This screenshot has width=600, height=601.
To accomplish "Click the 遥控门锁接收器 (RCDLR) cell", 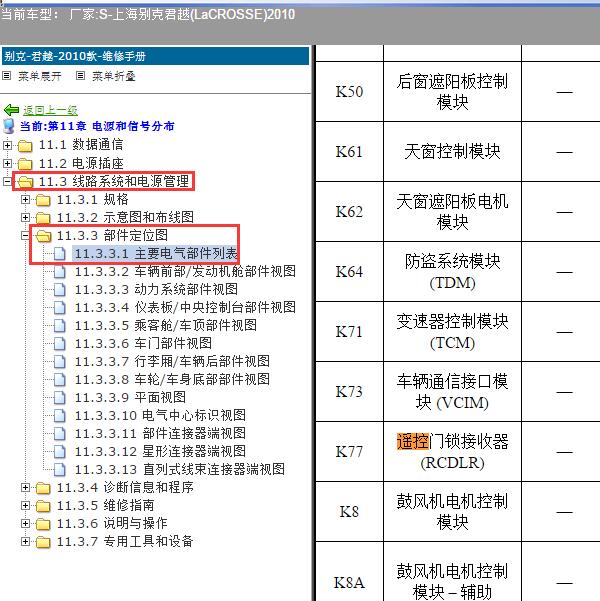I will pos(452,452).
